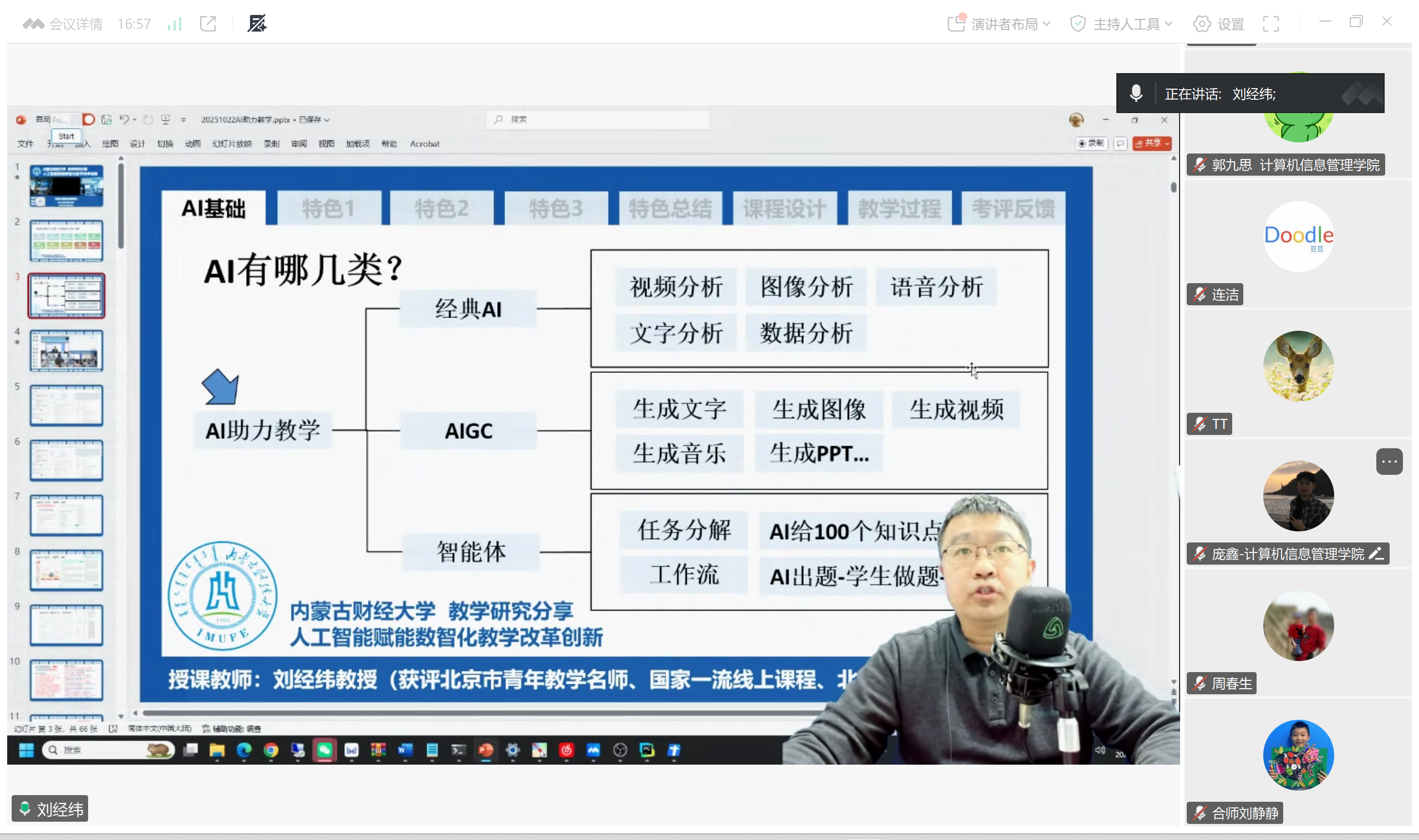Toggle 连洁's muted microphone icon
The height and width of the screenshot is (840, 1419).
(1199, 295)
